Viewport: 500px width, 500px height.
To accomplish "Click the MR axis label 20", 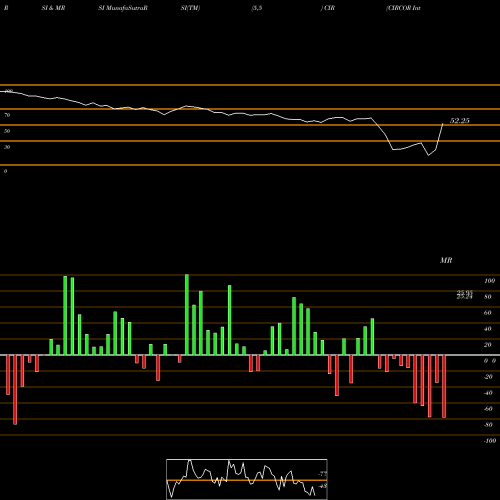I will point(488,345).
